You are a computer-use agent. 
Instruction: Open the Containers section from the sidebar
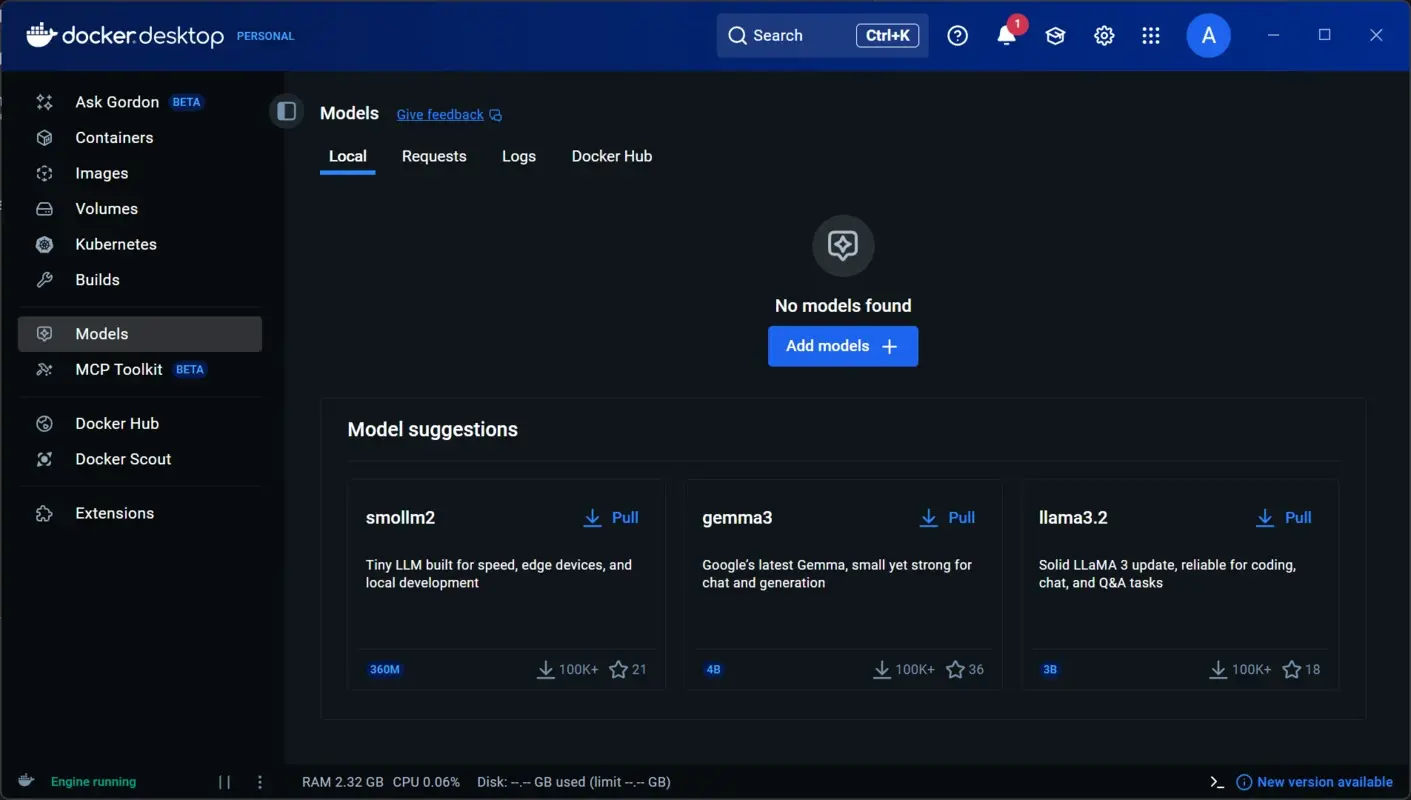(x=113, y=137)
